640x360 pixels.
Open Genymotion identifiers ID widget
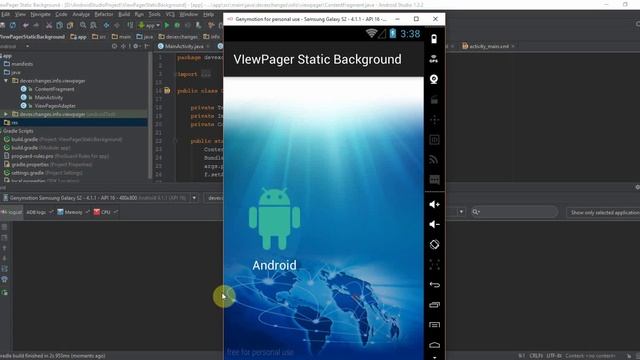click(434, 140)
